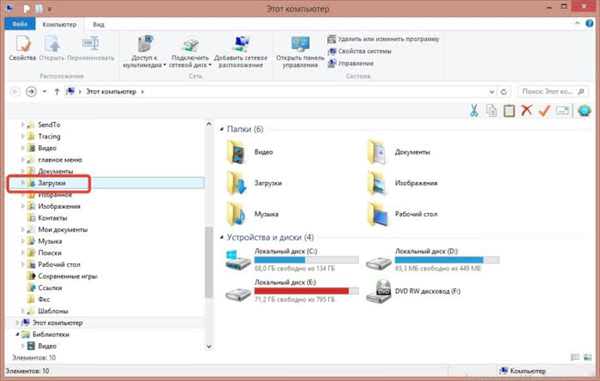
Task: Select Ссылки in the navigation tree
Action: 50,288
